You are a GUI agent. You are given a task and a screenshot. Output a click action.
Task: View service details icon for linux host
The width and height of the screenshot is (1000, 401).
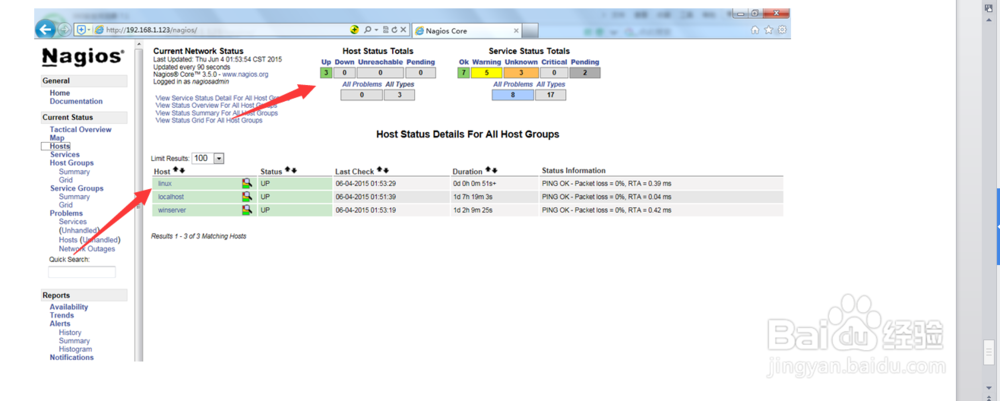[x=247, y=184]
